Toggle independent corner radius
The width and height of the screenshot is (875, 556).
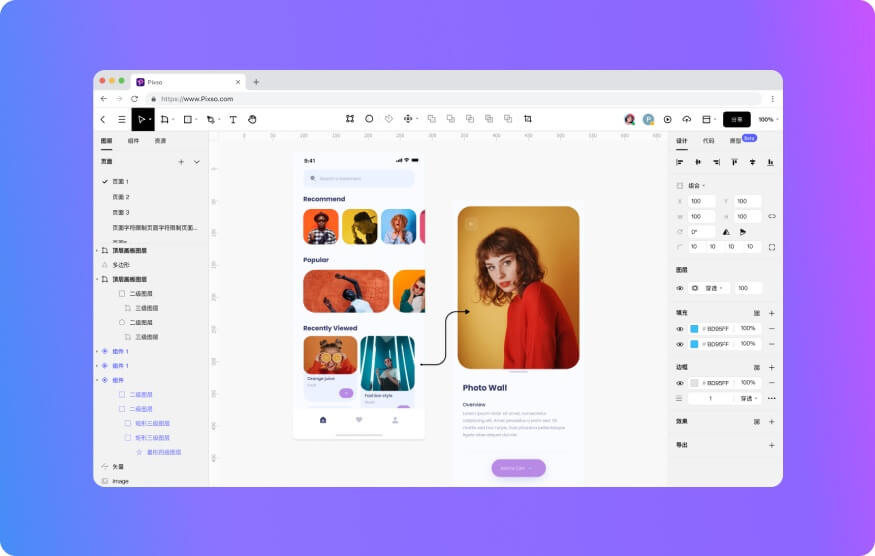(x=772, y=247)
